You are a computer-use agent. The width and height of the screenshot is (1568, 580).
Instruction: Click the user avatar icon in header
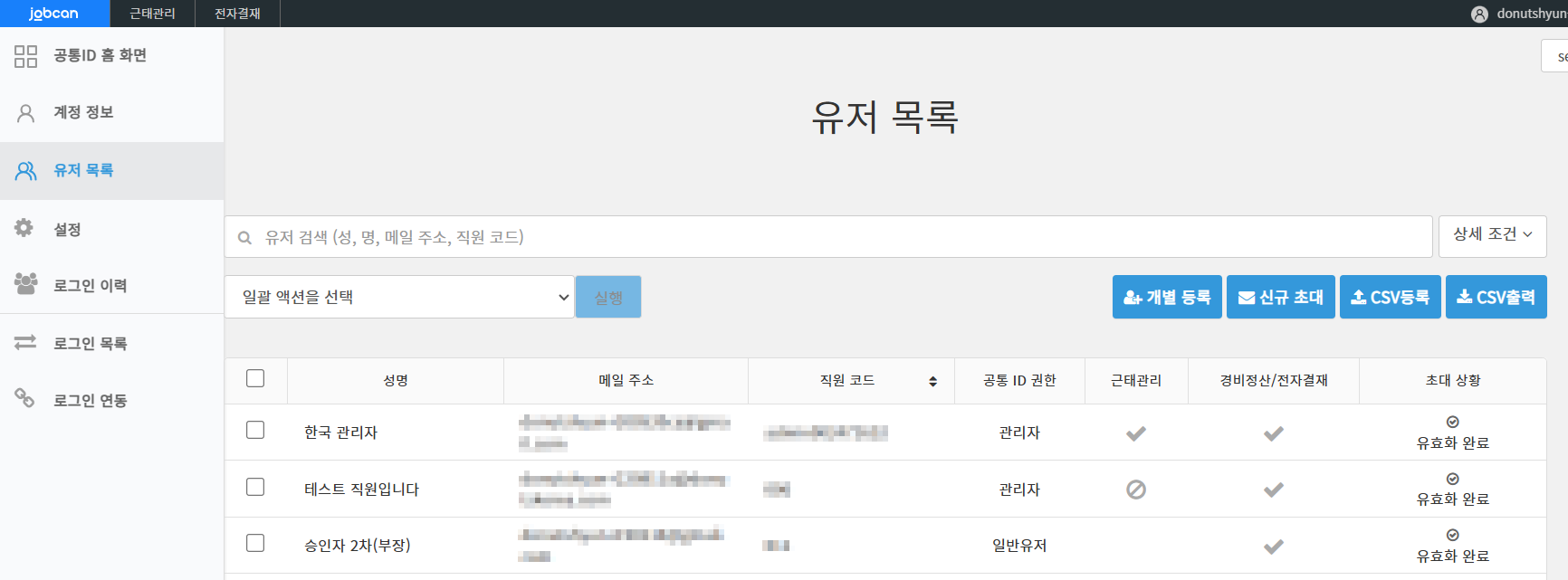pyautogui.click(x=1479, y=14)
